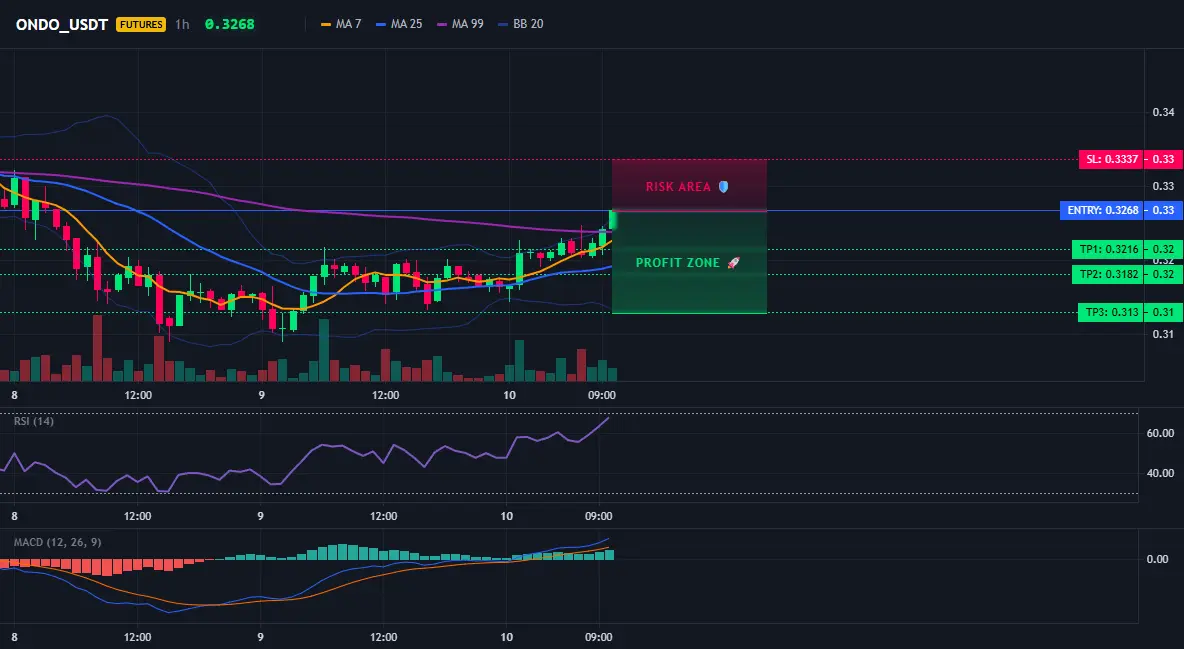Viewport: 1184px width, 649px height.
Task: Open the MACD (12, 26, 9) label
Action: tap(57, 542)
